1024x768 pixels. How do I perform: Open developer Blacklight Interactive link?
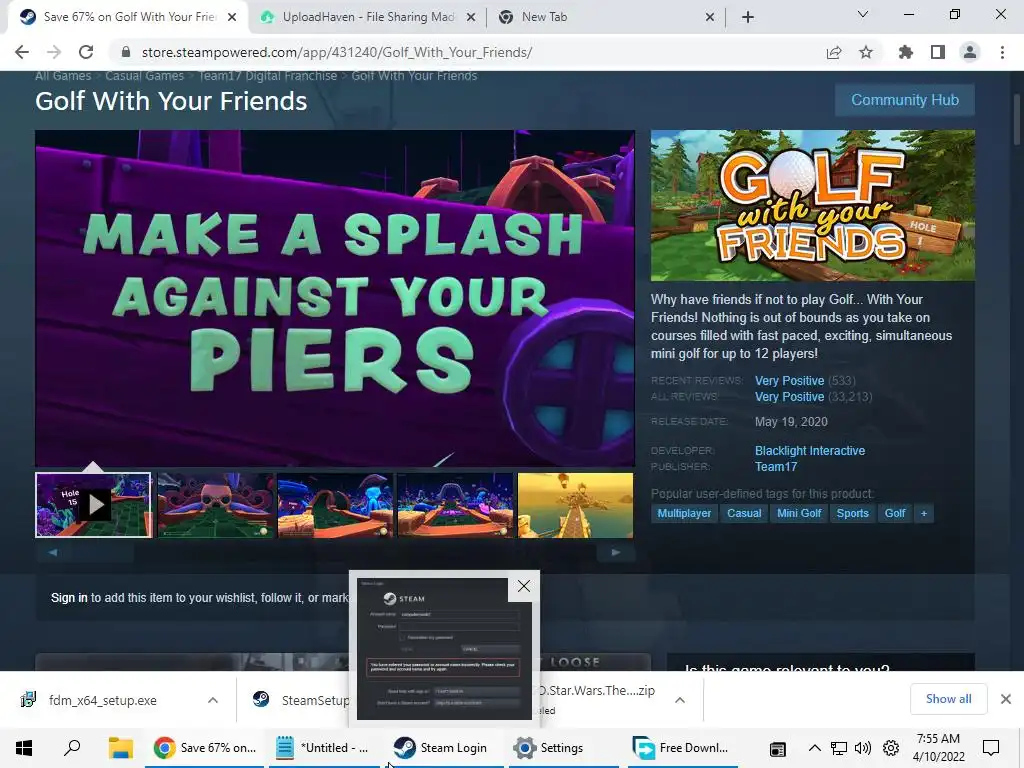click(810, 451)
